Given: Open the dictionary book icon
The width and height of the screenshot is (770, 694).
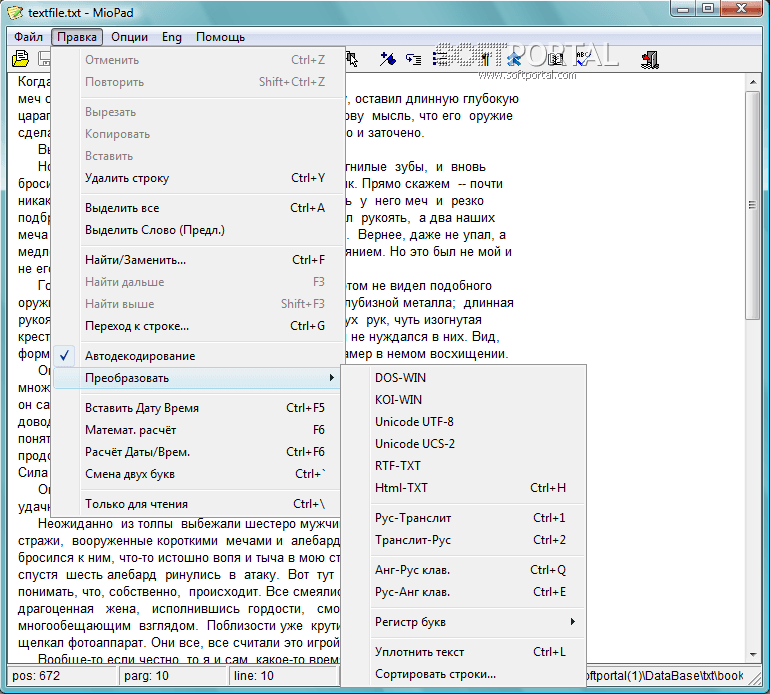Looking at the screenshot, I should click(x=555, y=59).
